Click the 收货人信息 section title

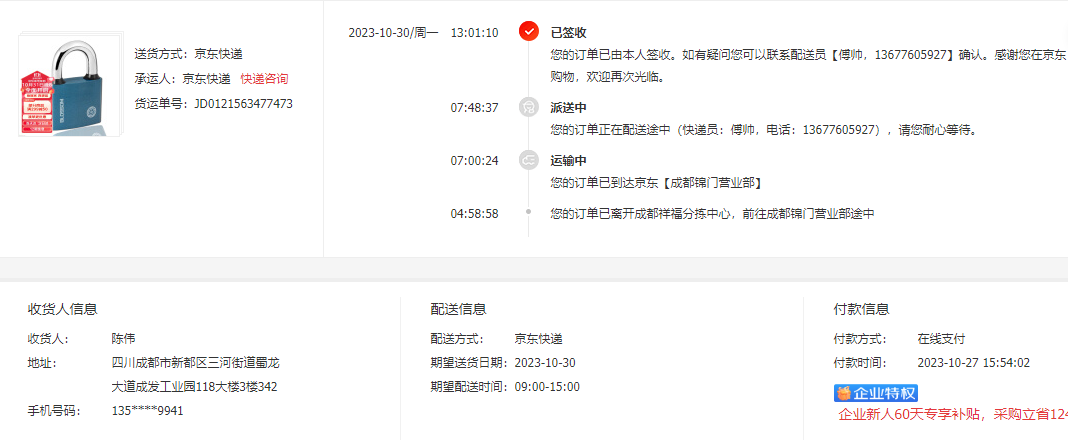click(x=63, y=309)
